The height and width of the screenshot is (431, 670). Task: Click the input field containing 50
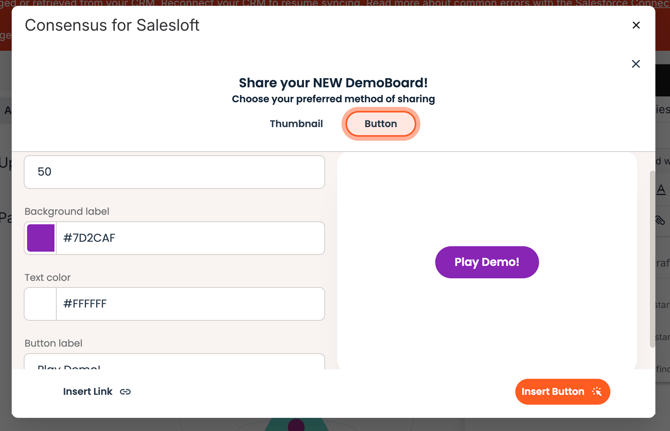[x=174, y=172]
